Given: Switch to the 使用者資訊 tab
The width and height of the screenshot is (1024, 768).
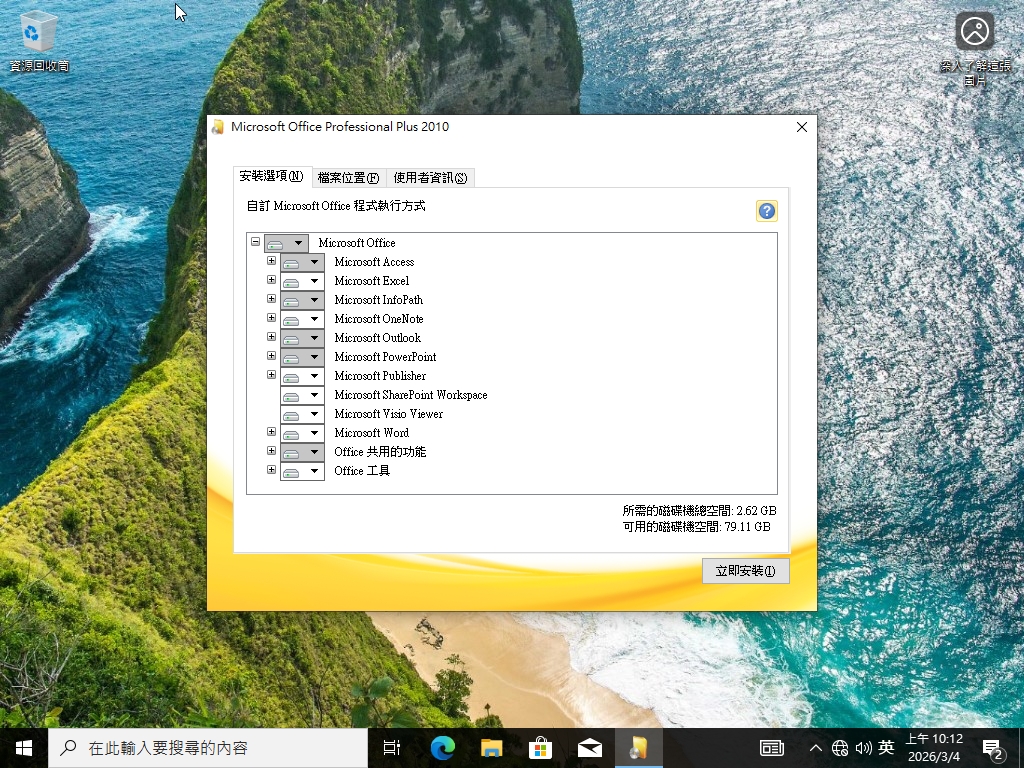Looking at the screenshot, I should point(430,178).
